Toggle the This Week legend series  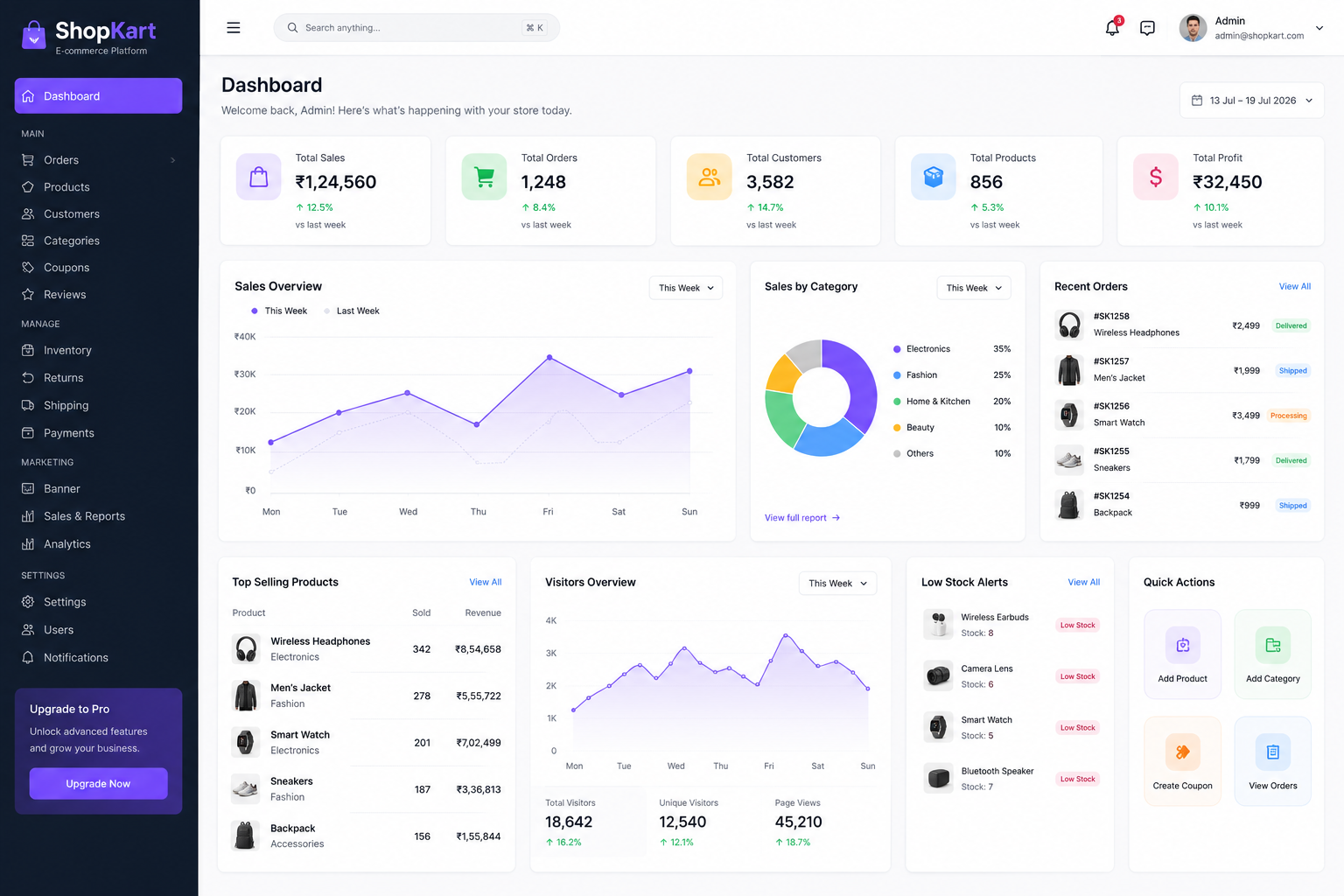[x=279, y=311]
